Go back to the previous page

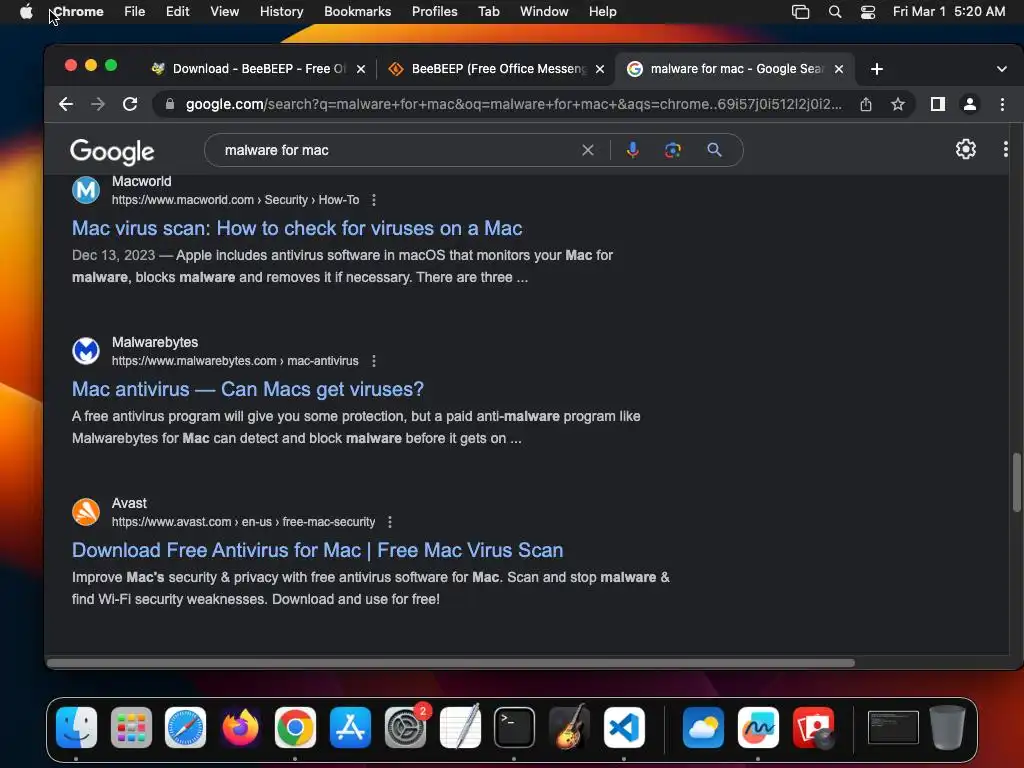click(65, 104)
